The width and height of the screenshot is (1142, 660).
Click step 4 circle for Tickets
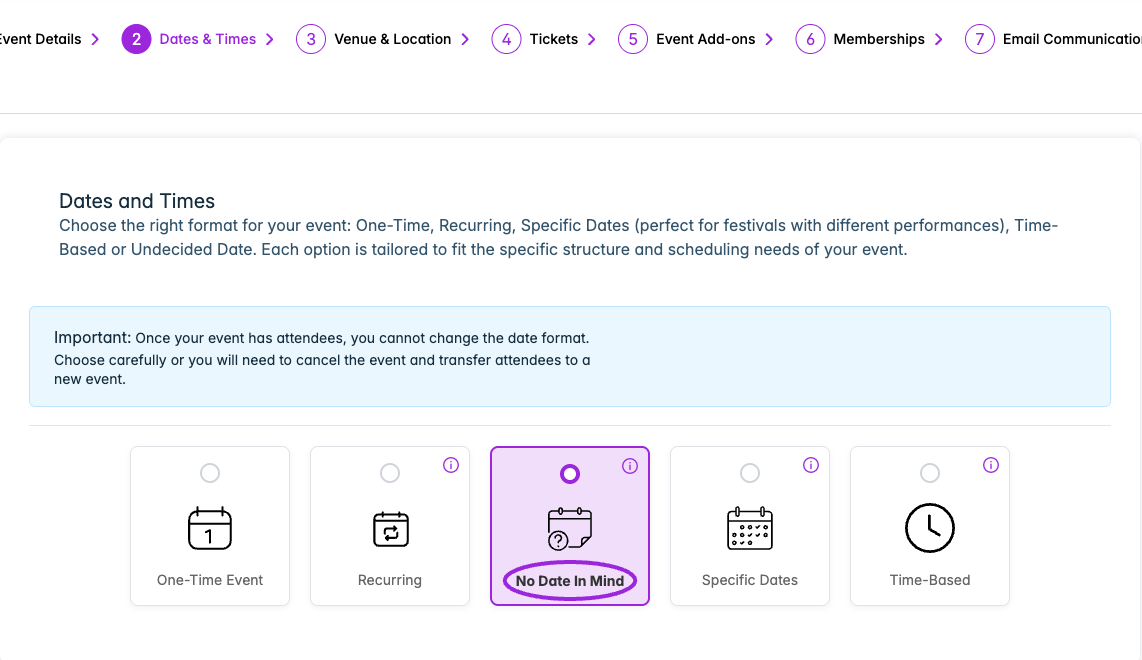(x=506, y=39)
